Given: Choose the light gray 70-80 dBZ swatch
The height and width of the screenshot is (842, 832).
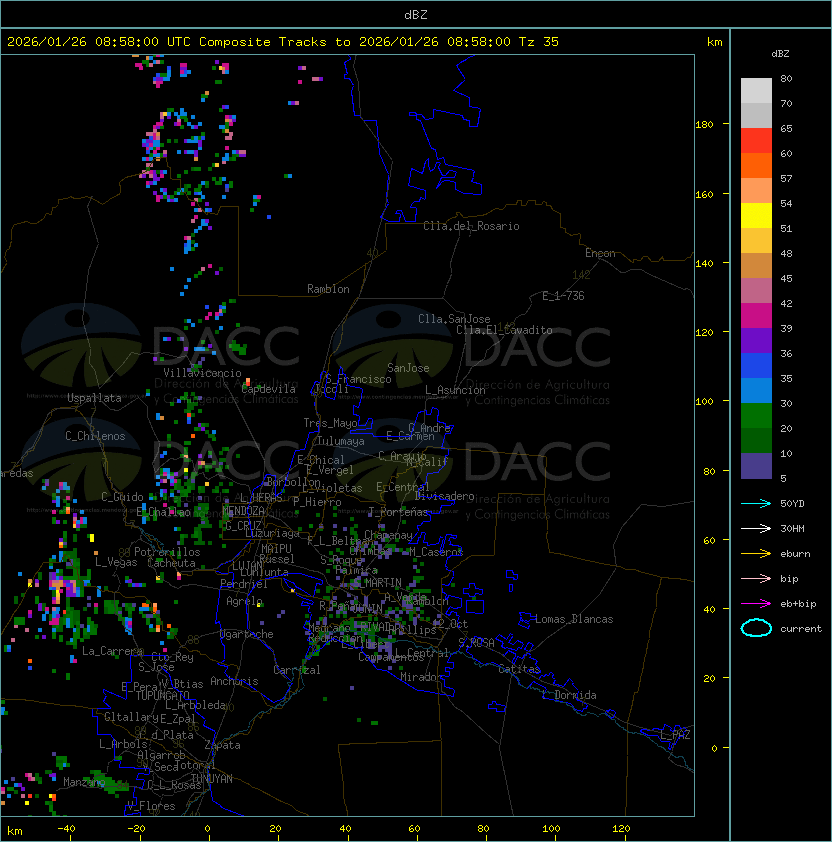Looking at the screenshot, I should (756, 91).
